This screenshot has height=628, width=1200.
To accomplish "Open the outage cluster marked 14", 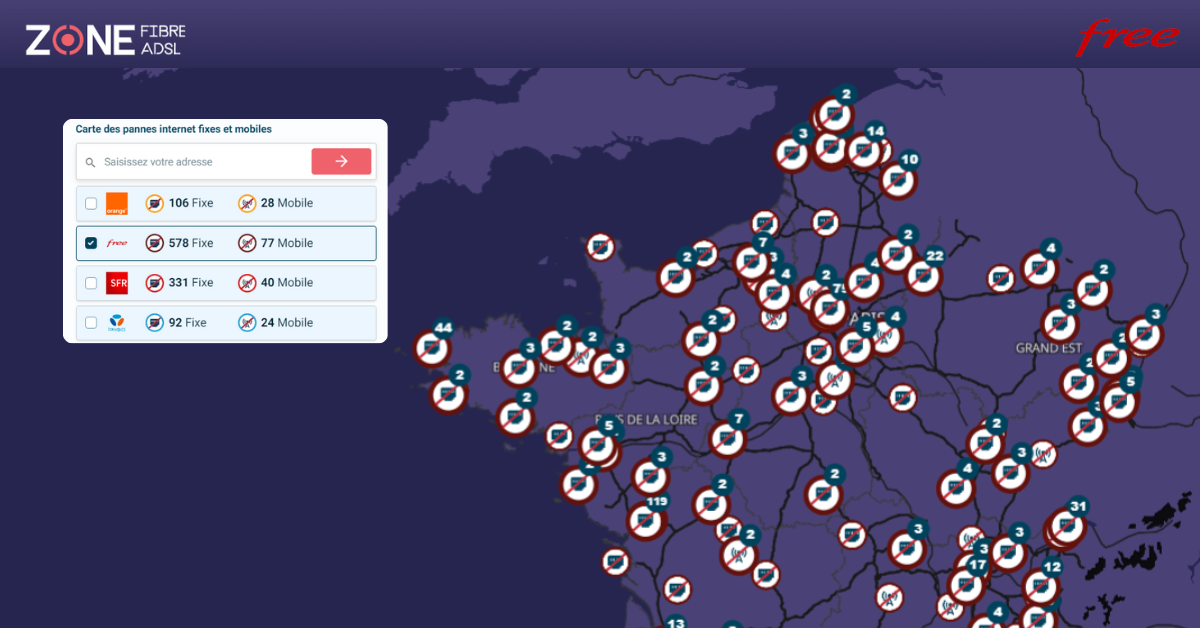I will click(x=864, y=149).
